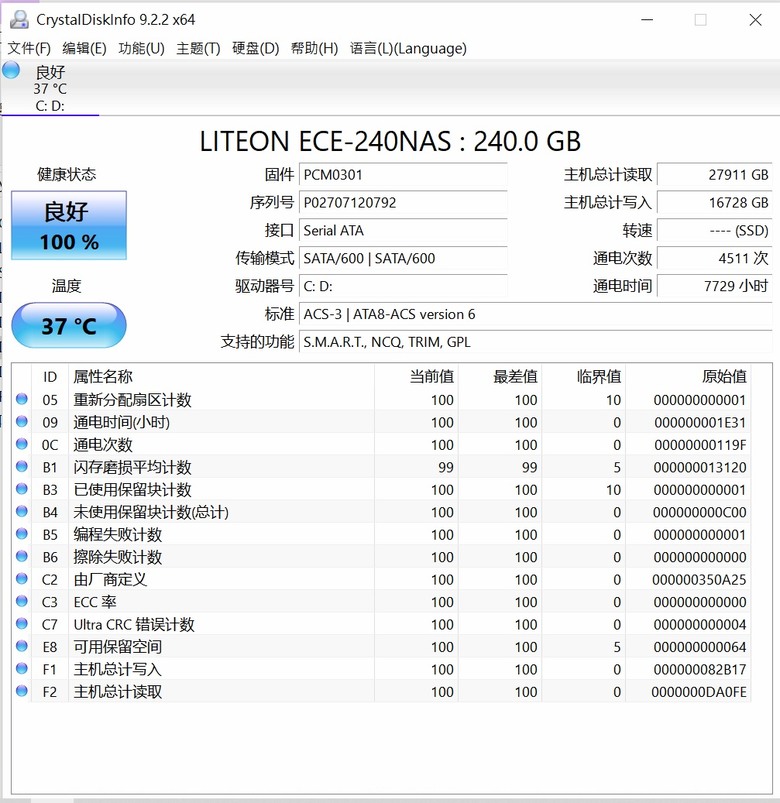
Task: Click the 传输模式 field SATA/600 | SATA/600
Action: click(x=403, y=258)
